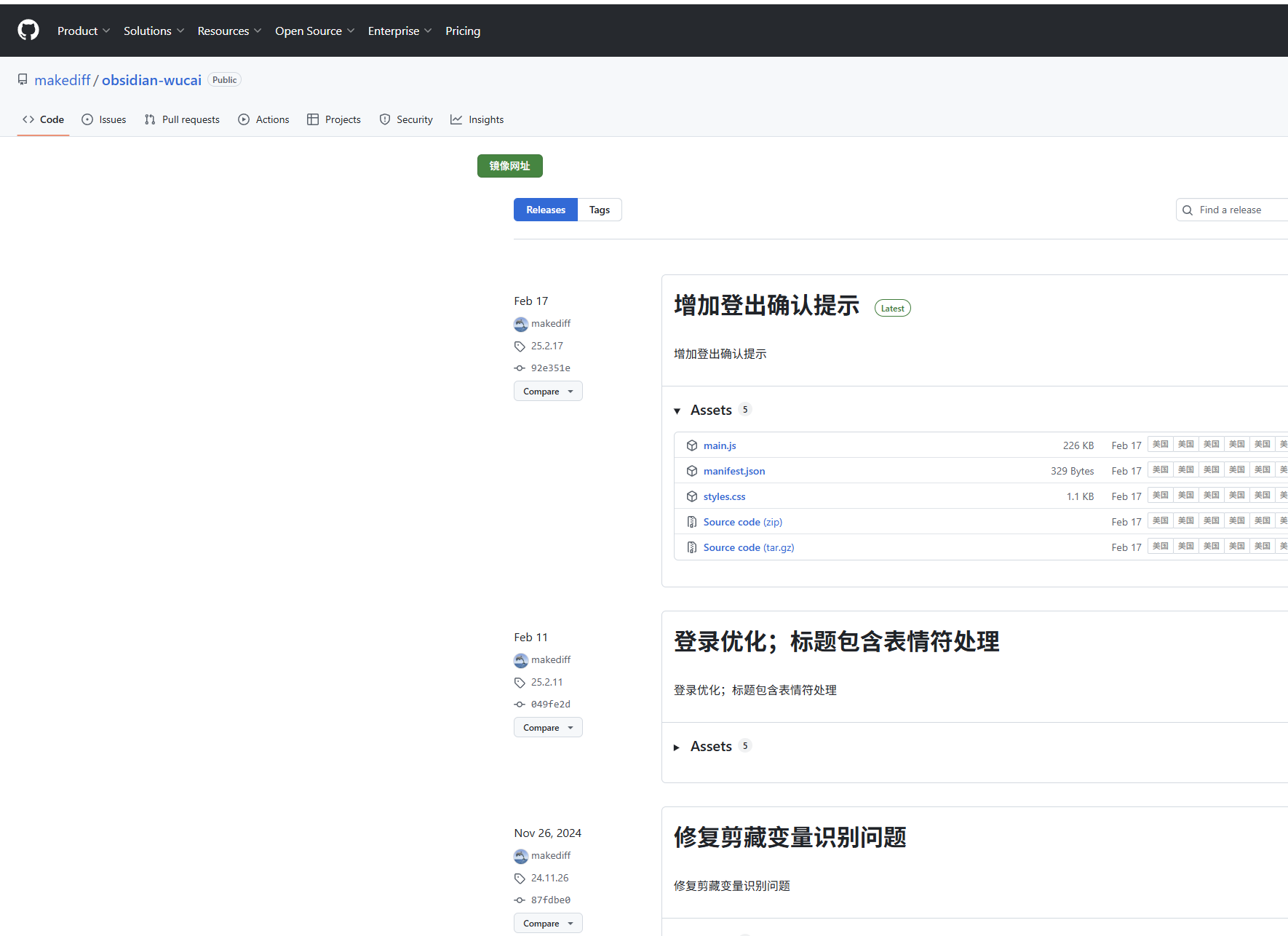Image resolution: width=1288 pixels, height=936 pixels.
Task: Focus the Find a release search field
Action: point(1233,210)
